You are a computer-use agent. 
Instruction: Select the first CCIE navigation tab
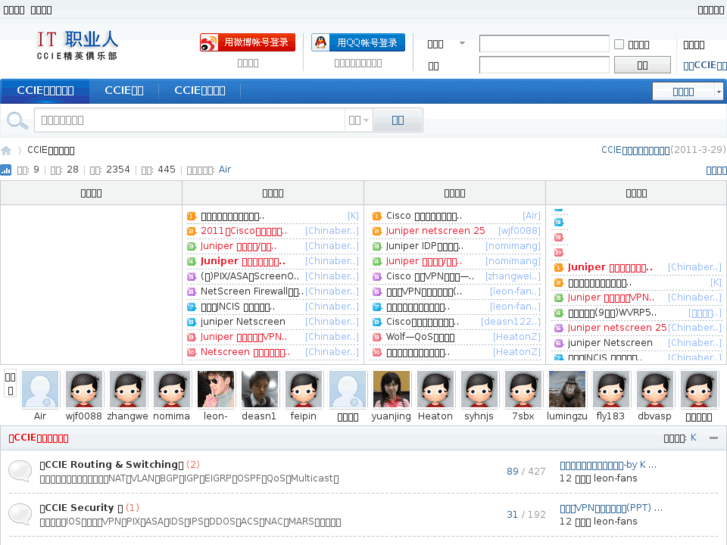(45, 90)
